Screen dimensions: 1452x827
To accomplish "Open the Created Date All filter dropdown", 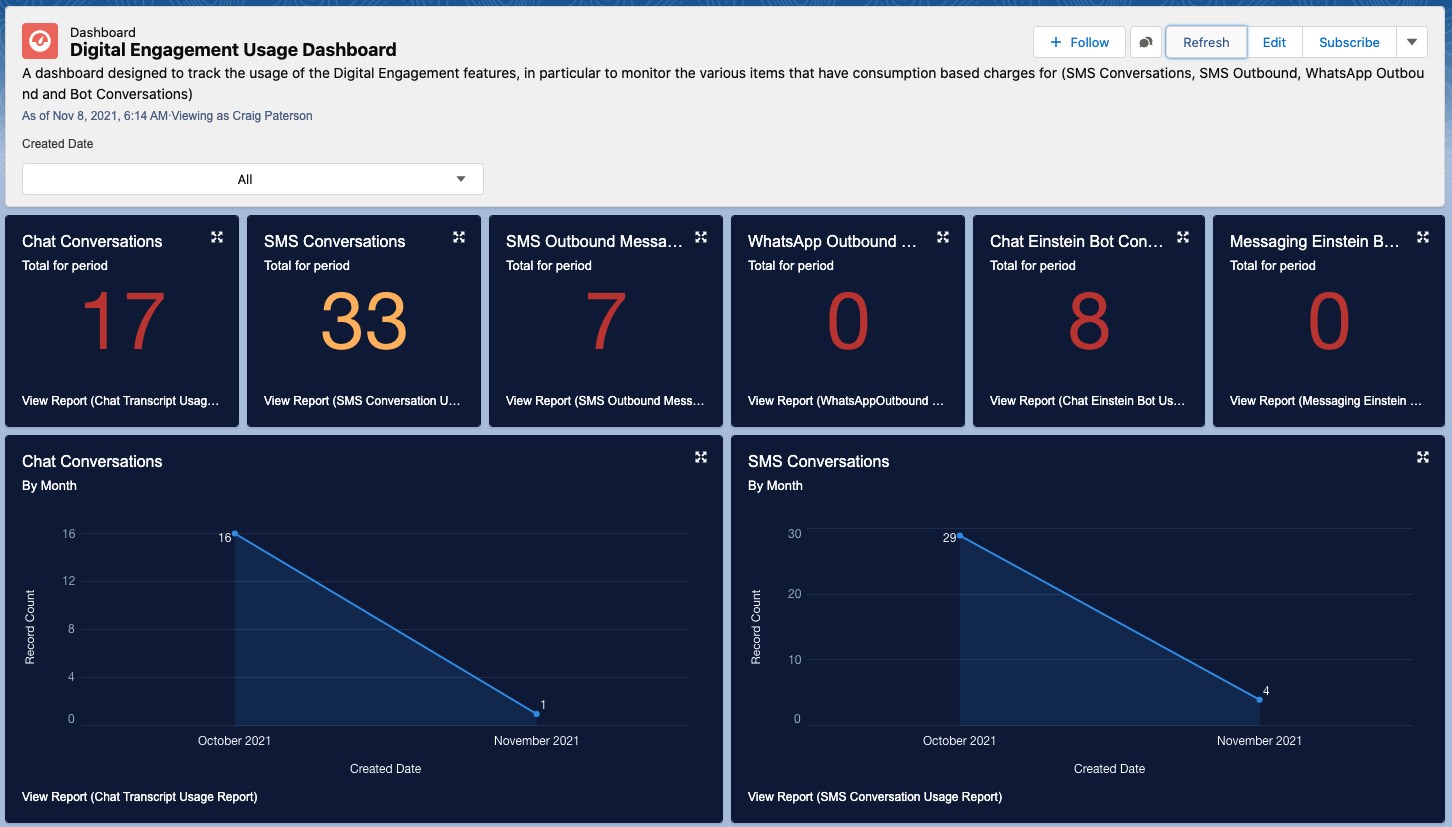I will tap(252, 178).
